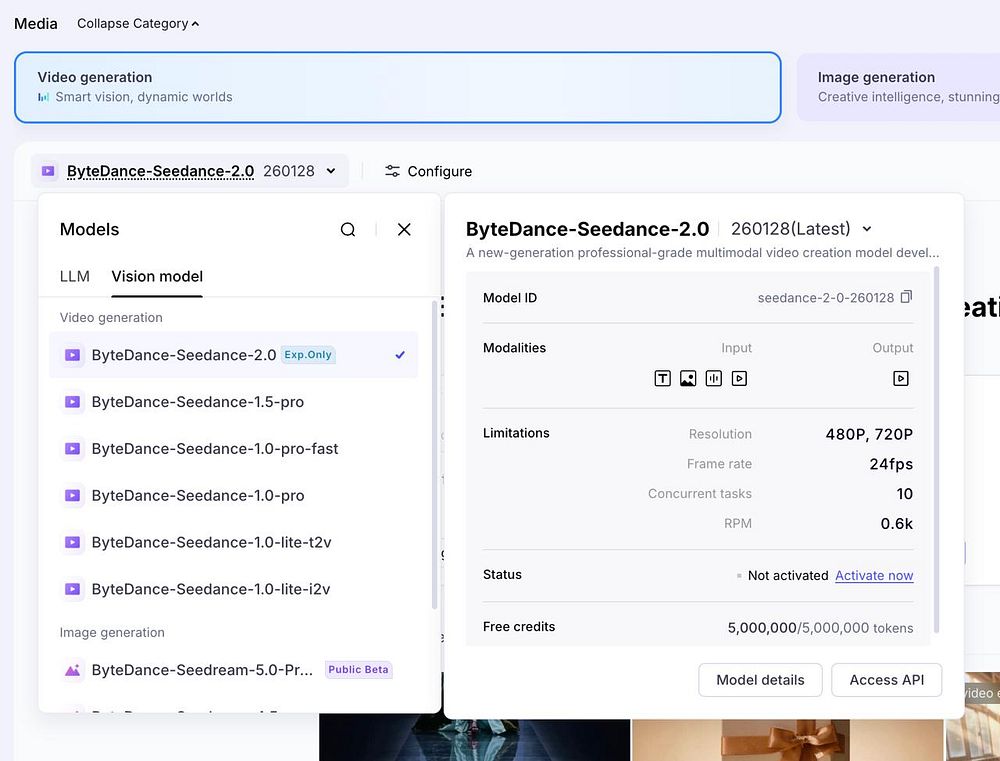
Task: Click the model description text line
Action: click(x=702, y=253)
